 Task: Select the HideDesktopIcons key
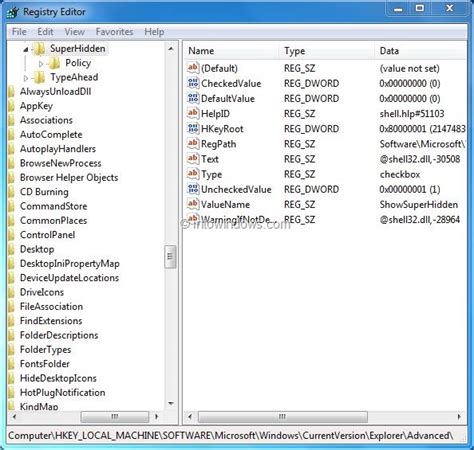(x=58, y=378)
